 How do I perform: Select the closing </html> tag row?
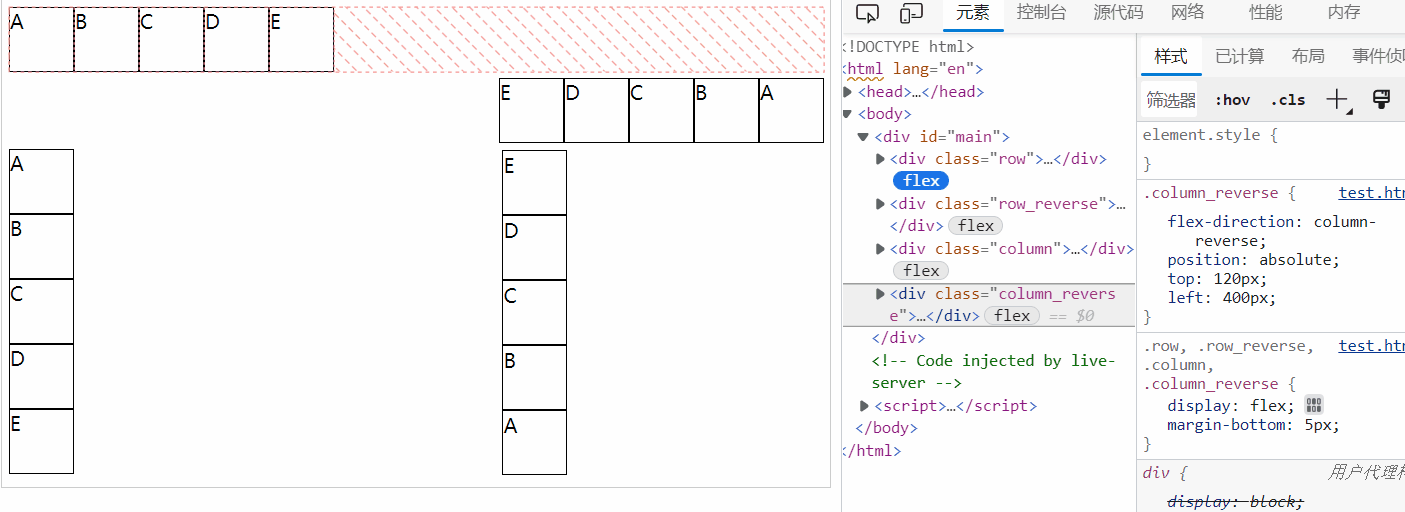[872, 451]
